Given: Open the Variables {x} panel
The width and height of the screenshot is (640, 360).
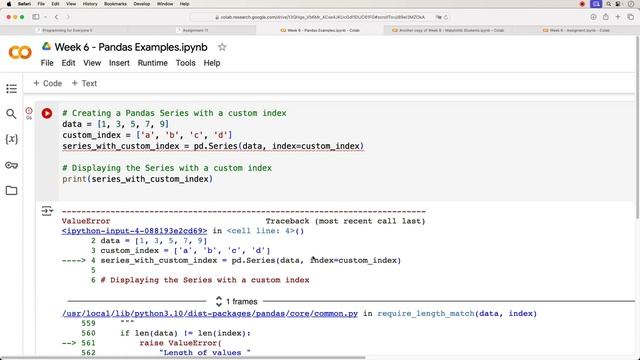Looking at the screenshot, I should click(11, 139).
